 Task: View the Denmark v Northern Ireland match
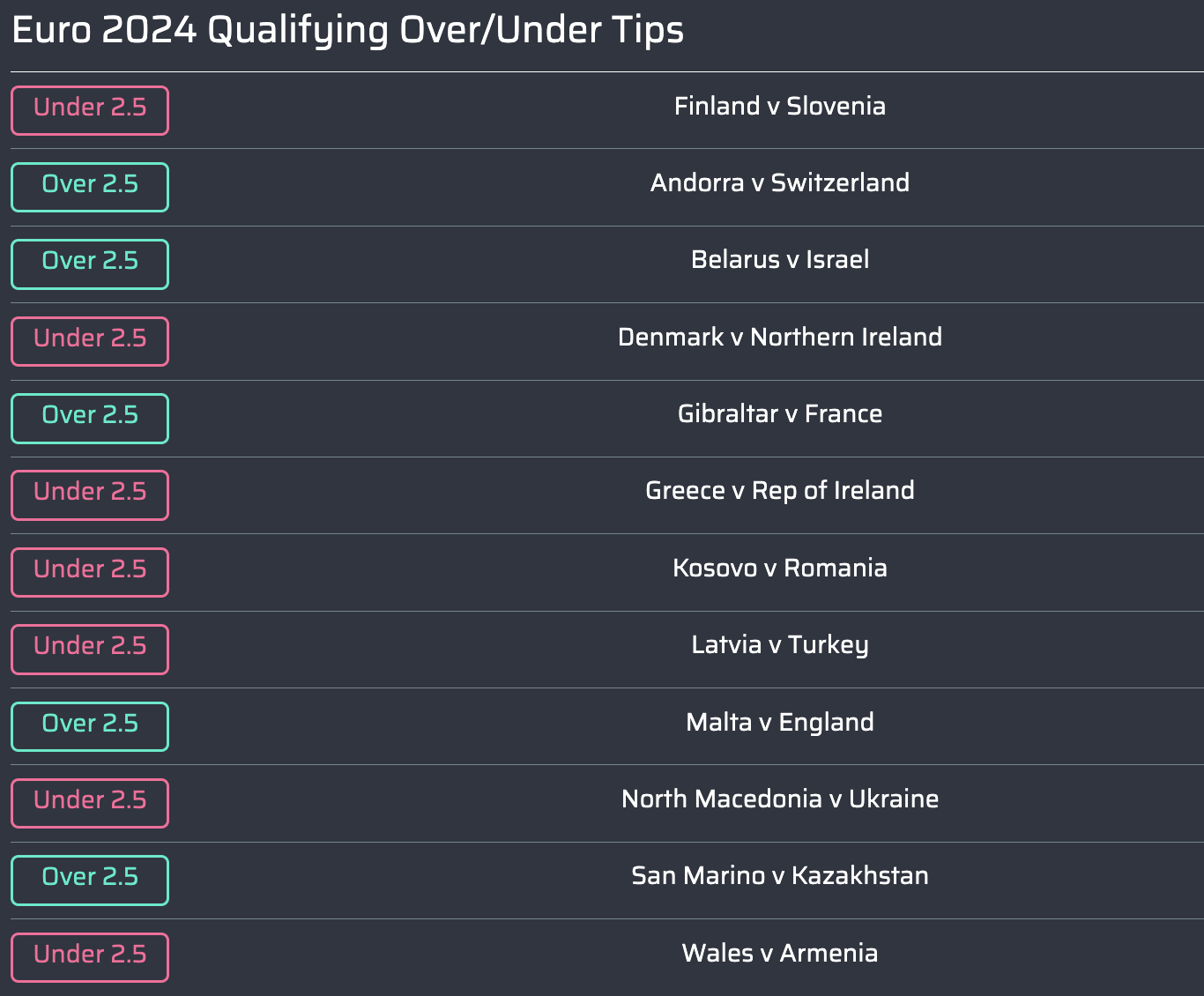pyautogui.click(x=780, y=337)
